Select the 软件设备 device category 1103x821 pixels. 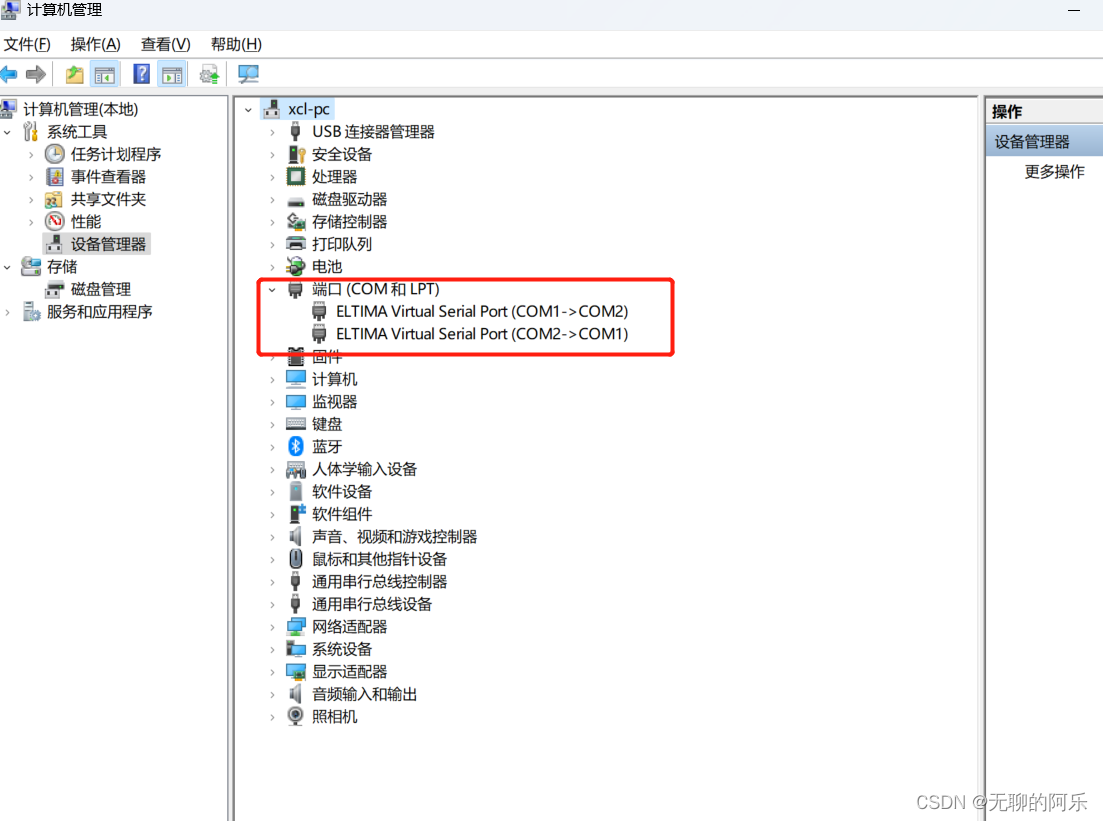(x=341, y=492)
